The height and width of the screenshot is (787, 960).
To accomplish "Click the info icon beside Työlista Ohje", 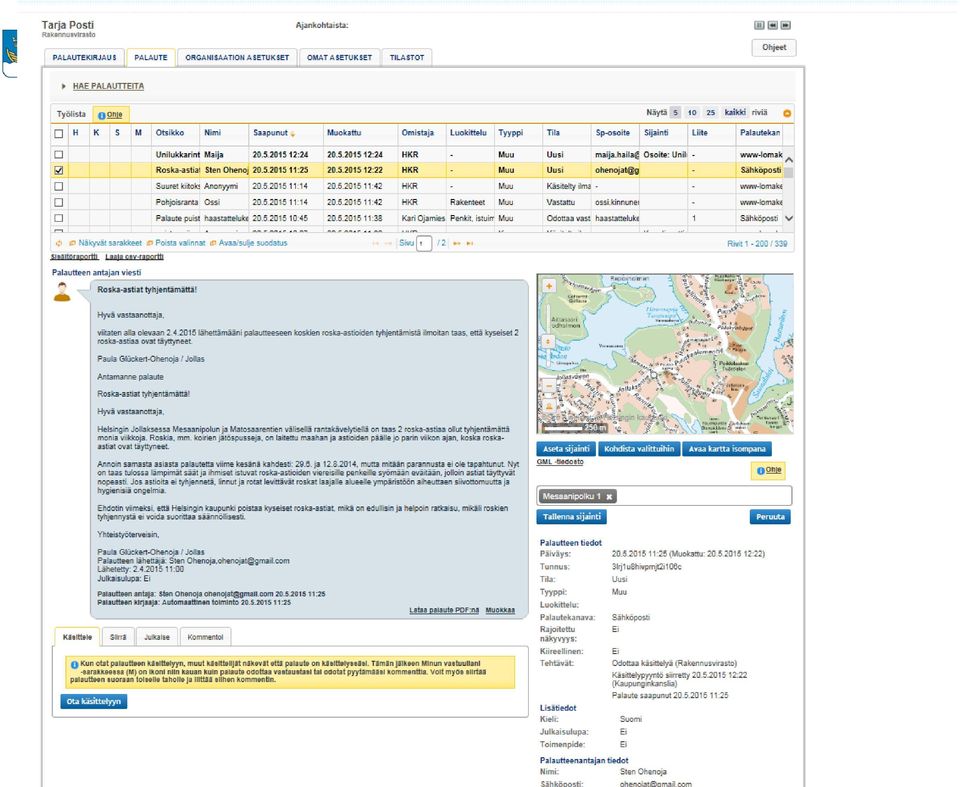I will click(x=102, y=115).
